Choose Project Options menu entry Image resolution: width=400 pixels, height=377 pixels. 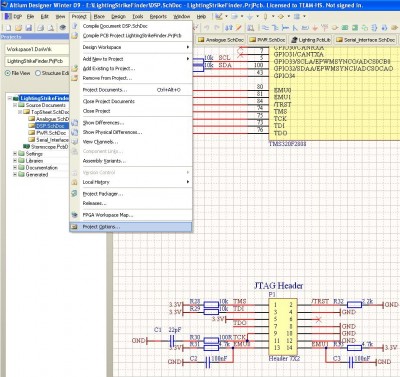click(x=131, y=227)
